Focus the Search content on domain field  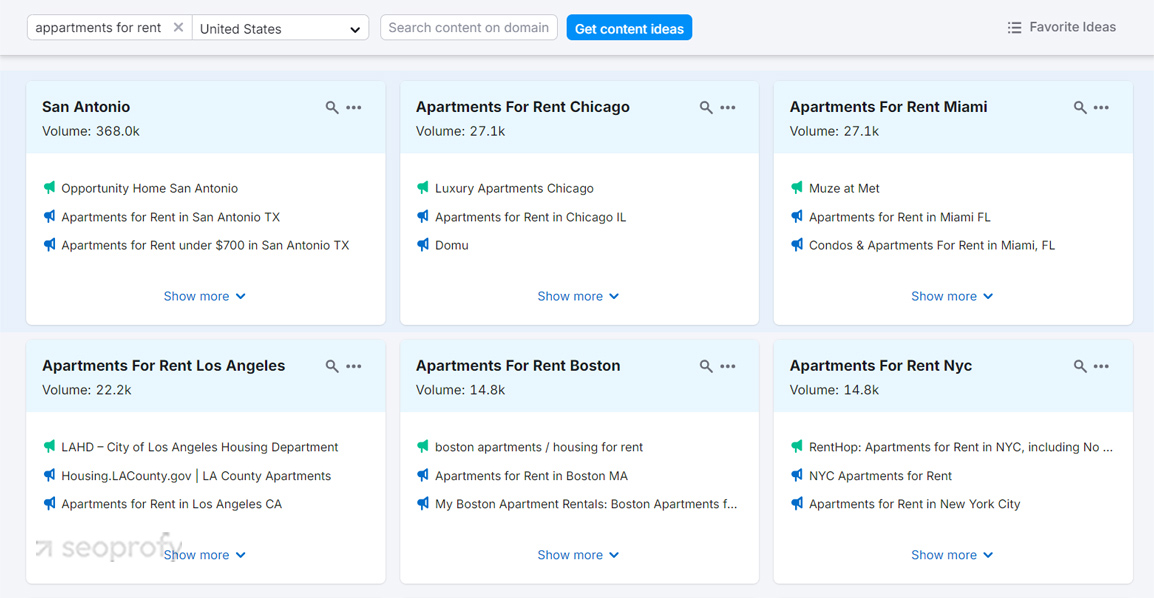pos(469,28)
